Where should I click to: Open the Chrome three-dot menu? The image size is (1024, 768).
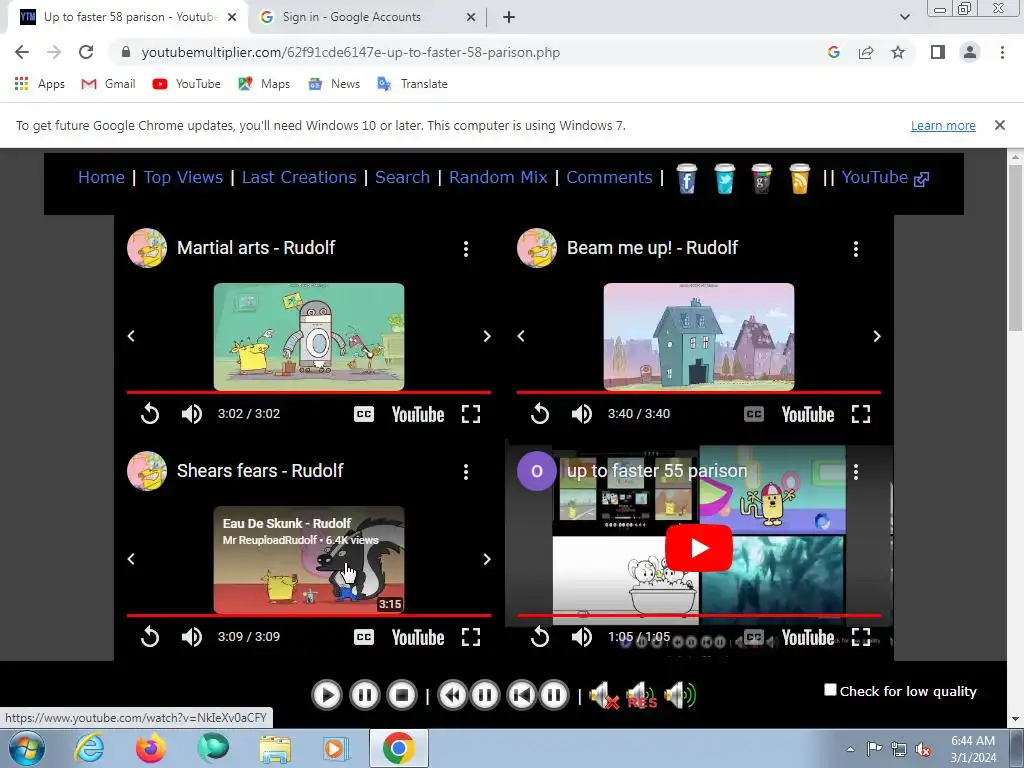pos(1002,52)
